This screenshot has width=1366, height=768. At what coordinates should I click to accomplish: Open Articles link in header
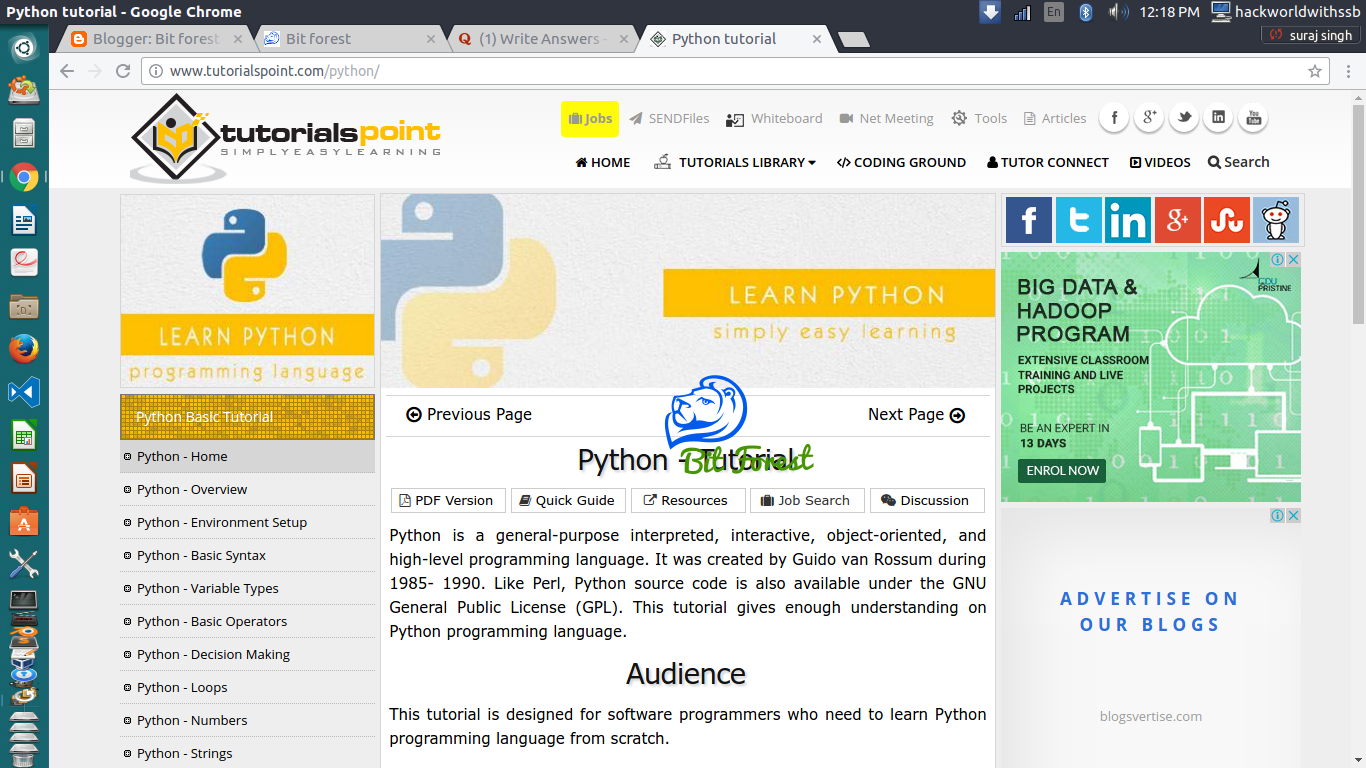click(x=1055, y=118)
